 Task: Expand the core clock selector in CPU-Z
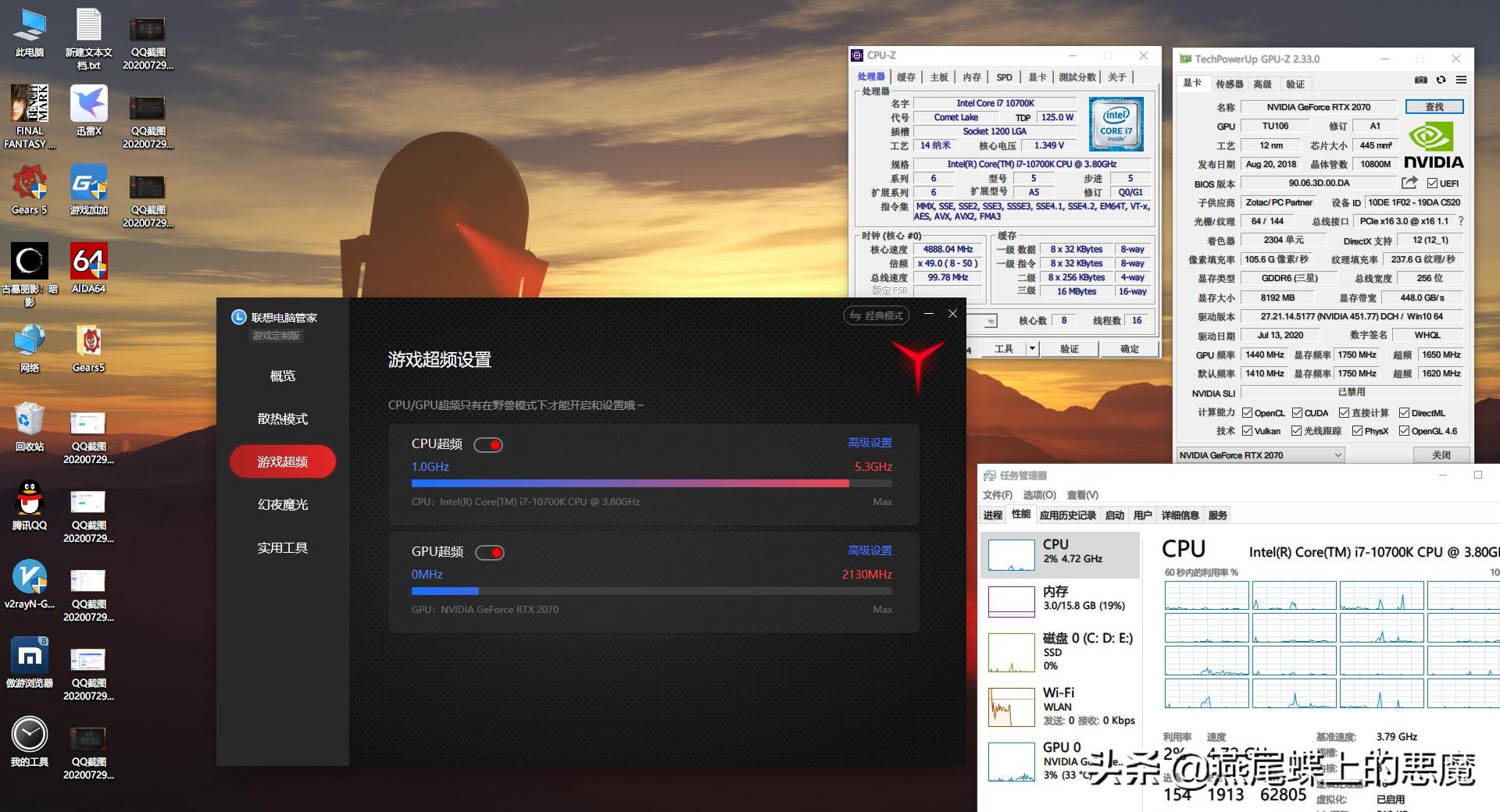(x=990, y=320)
